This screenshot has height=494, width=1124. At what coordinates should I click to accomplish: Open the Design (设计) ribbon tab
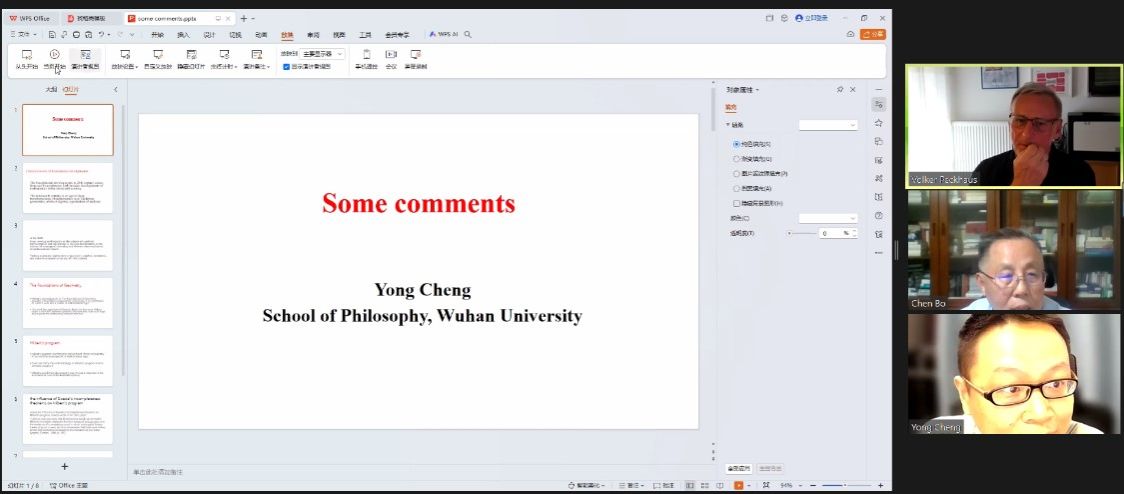(209, 34)
